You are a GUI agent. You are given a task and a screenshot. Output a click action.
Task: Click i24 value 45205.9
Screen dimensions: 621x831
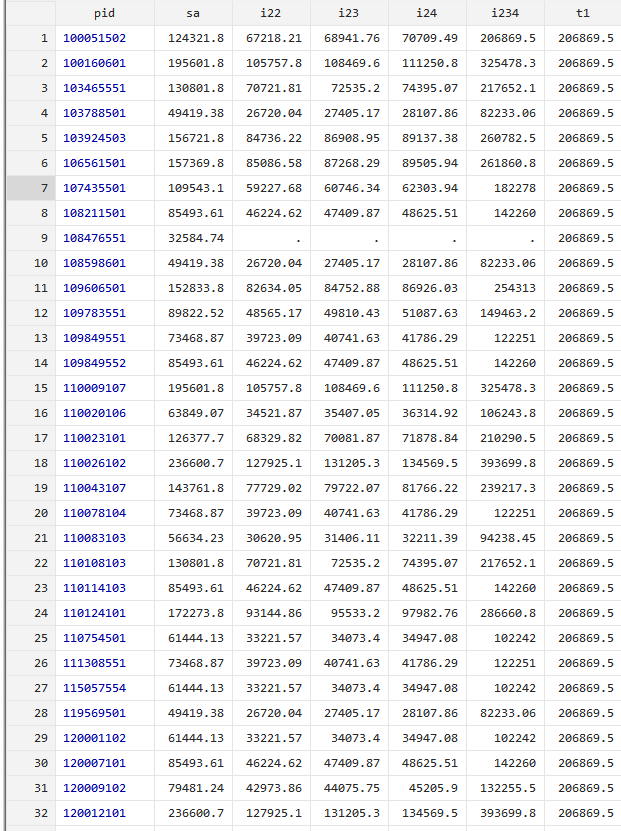pyautogui.click(x=427, y=788)
